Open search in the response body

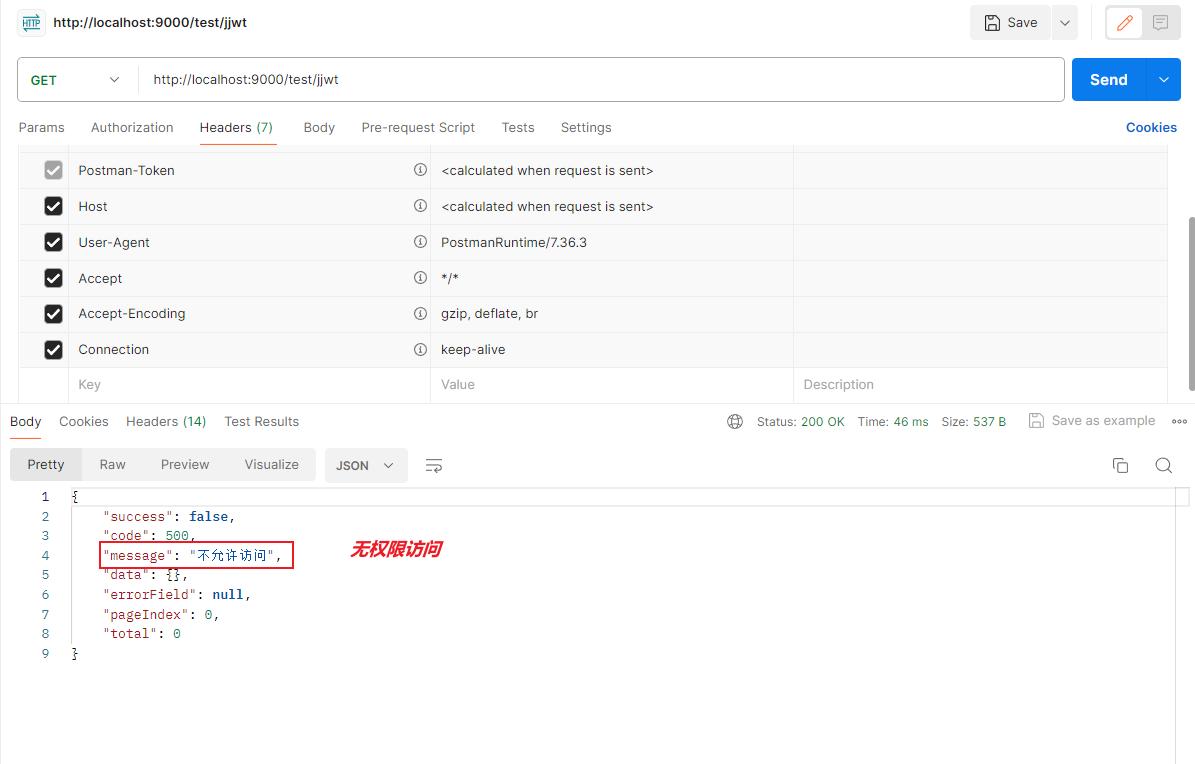coord(1162,464)
